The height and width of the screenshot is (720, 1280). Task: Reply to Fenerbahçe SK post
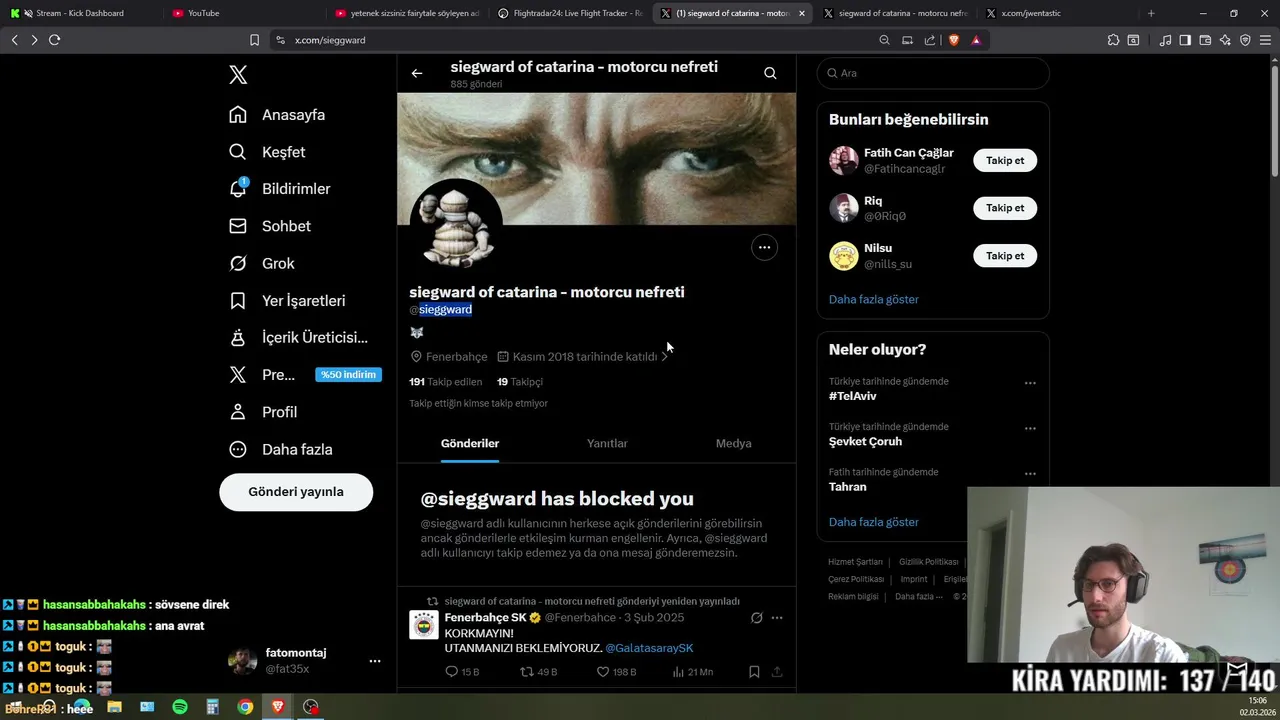tap(462, 672)
